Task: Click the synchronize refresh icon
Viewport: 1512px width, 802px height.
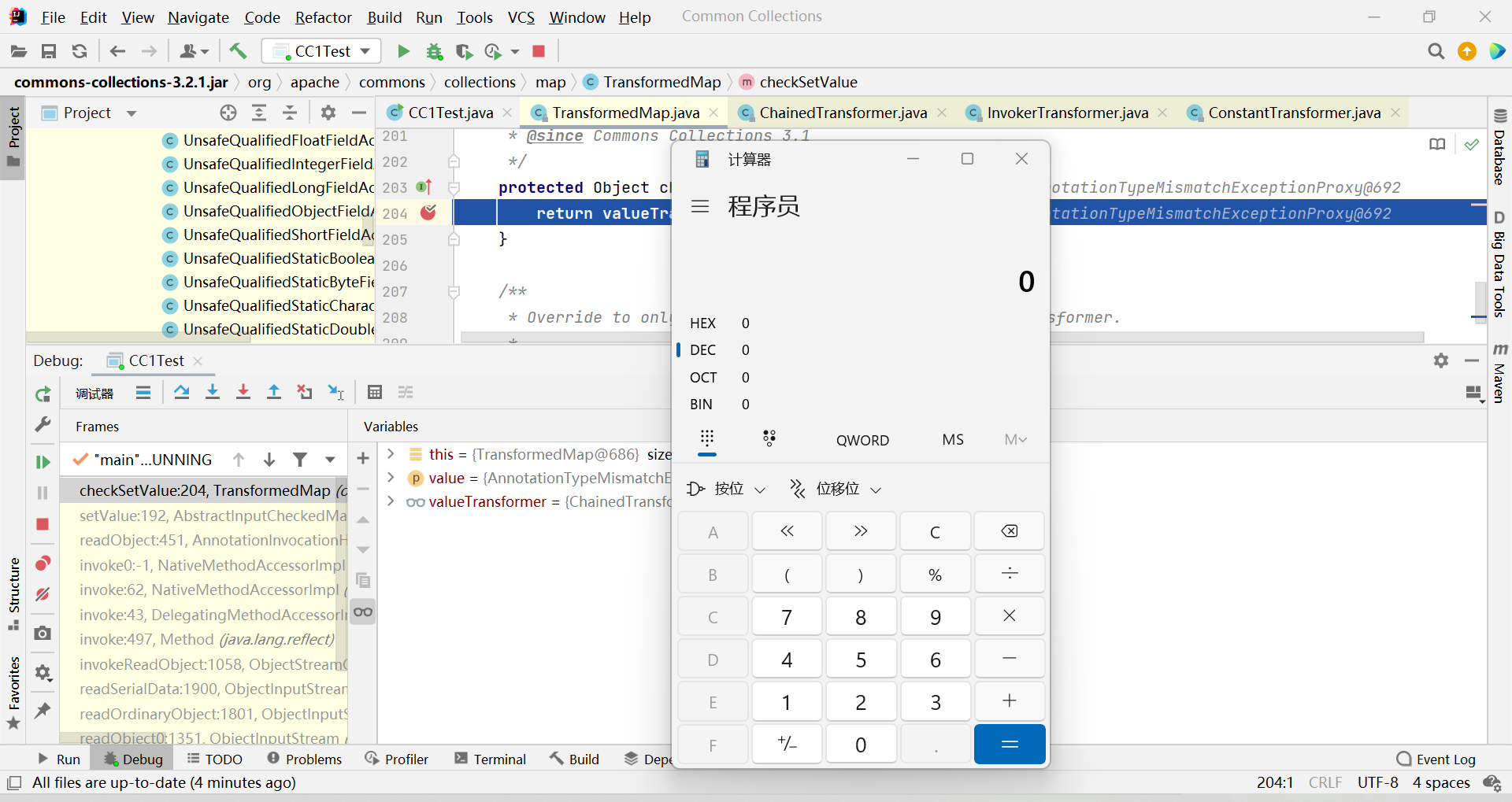Action: [80, 51]
